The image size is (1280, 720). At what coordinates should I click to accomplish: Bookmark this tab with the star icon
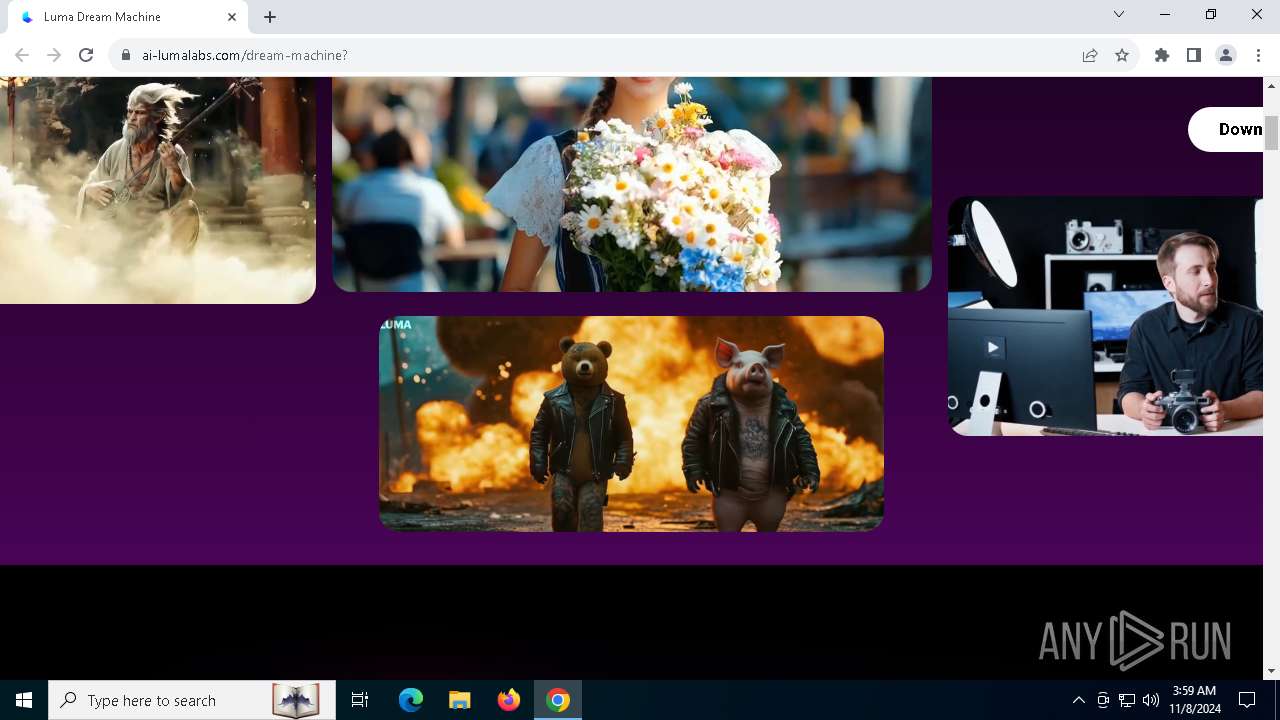pyautogui.click(x=1122, y=55)
